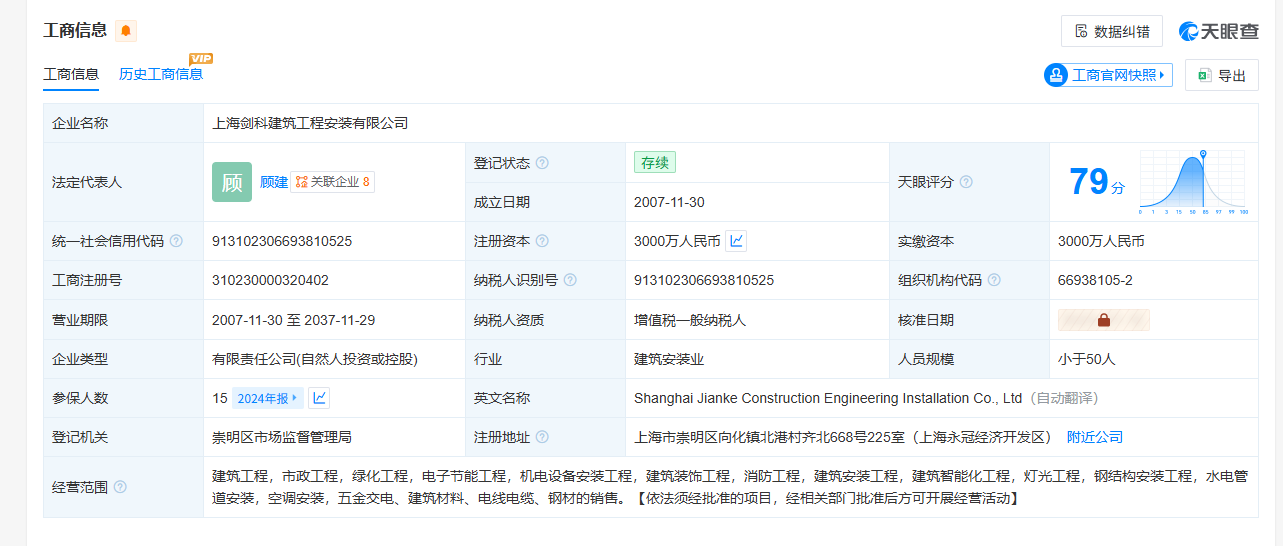Open the 注册资本 trend chart icon

[737, 241]
